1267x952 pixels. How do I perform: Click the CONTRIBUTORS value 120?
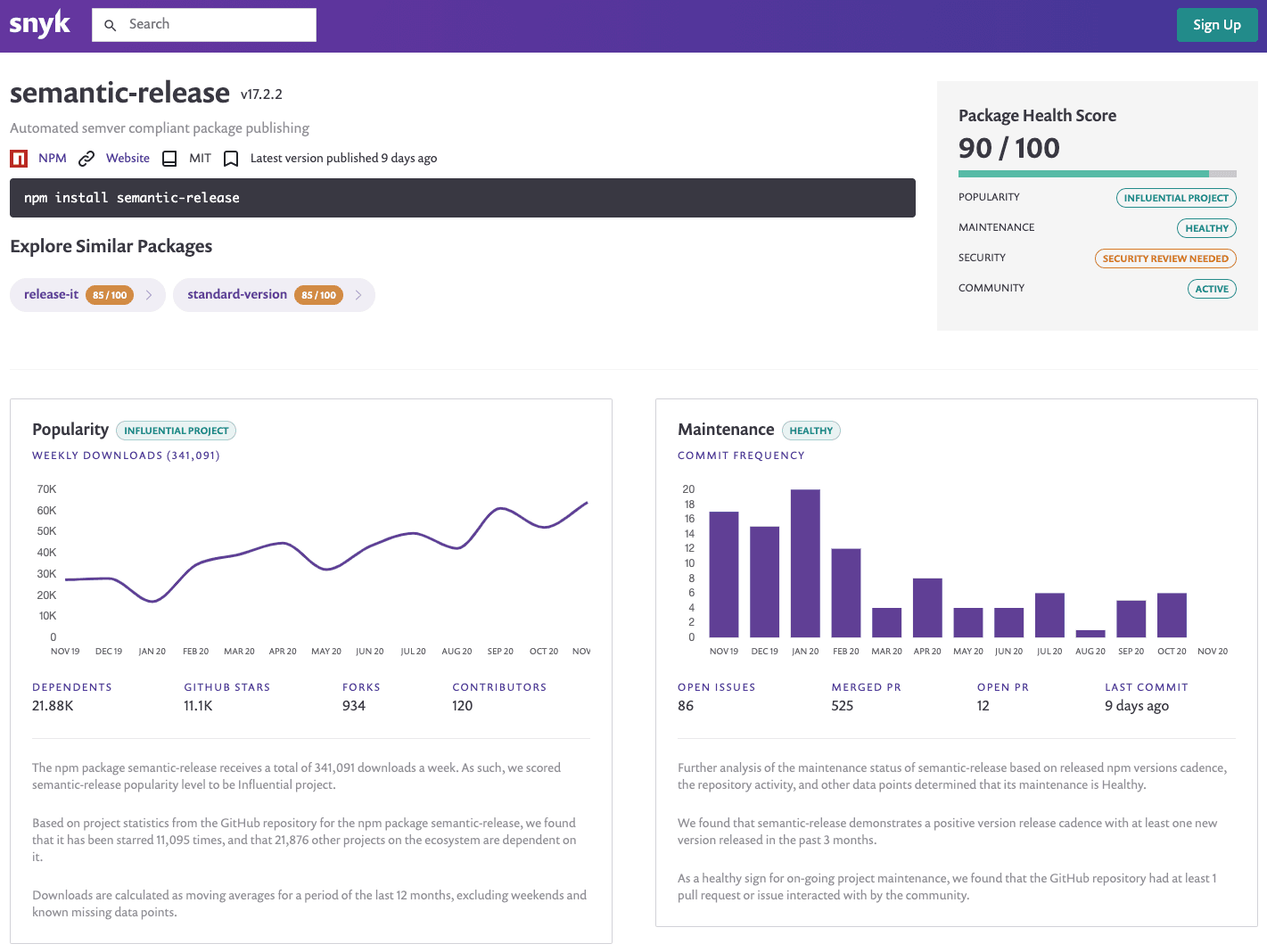coord(462,706)
